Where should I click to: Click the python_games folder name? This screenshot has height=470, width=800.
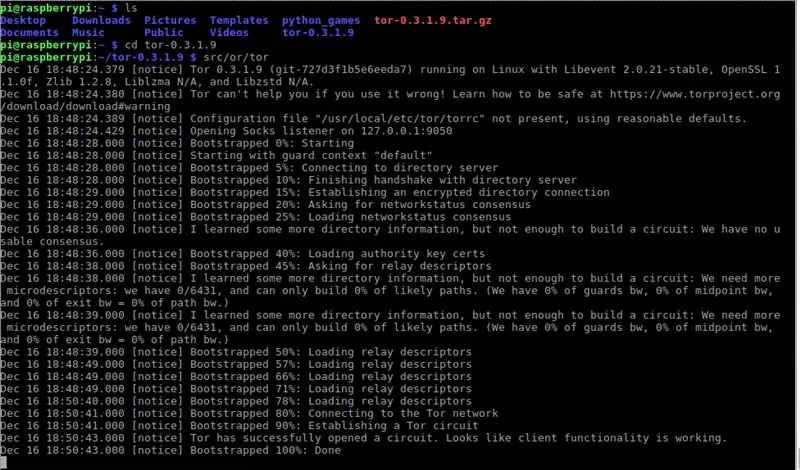tap(321, 21)
